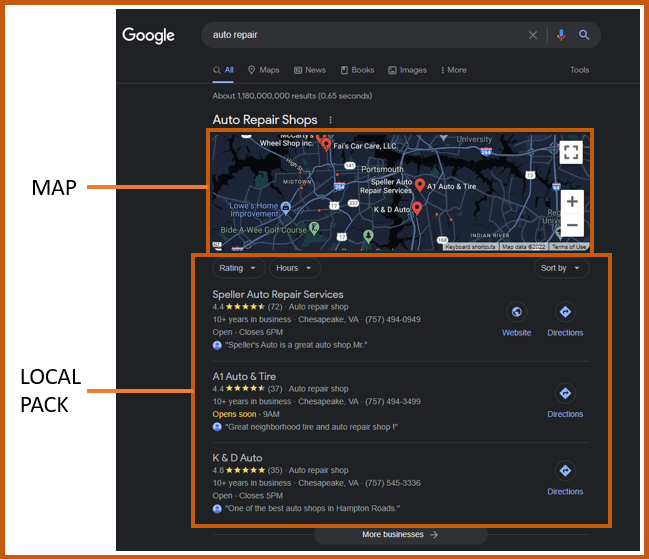
Task: Open the A1 Auto & Tire listing
Action: pyautogui.click(x=244, y=377)
